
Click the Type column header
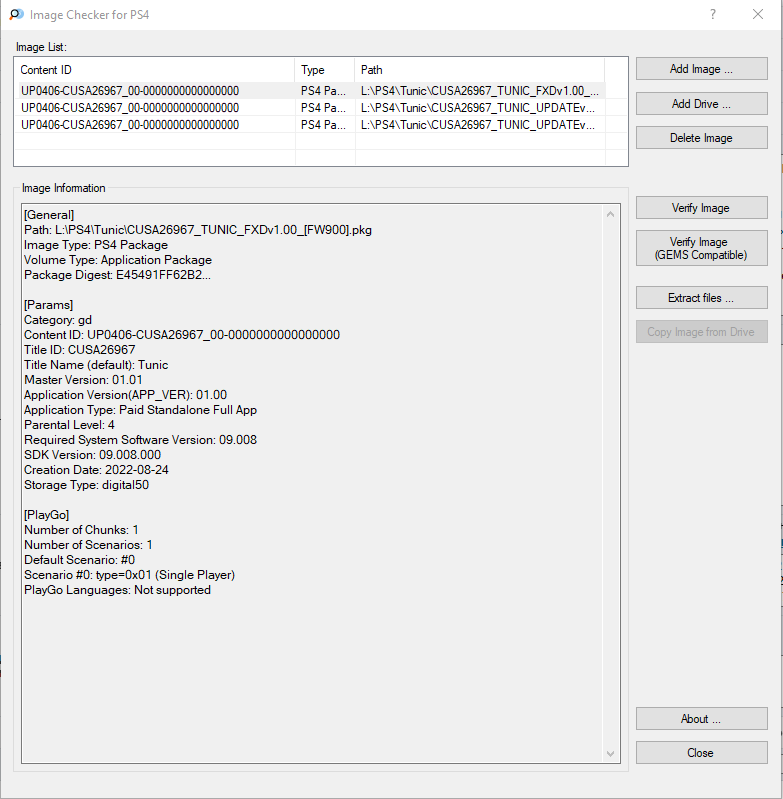pos(325,70)
